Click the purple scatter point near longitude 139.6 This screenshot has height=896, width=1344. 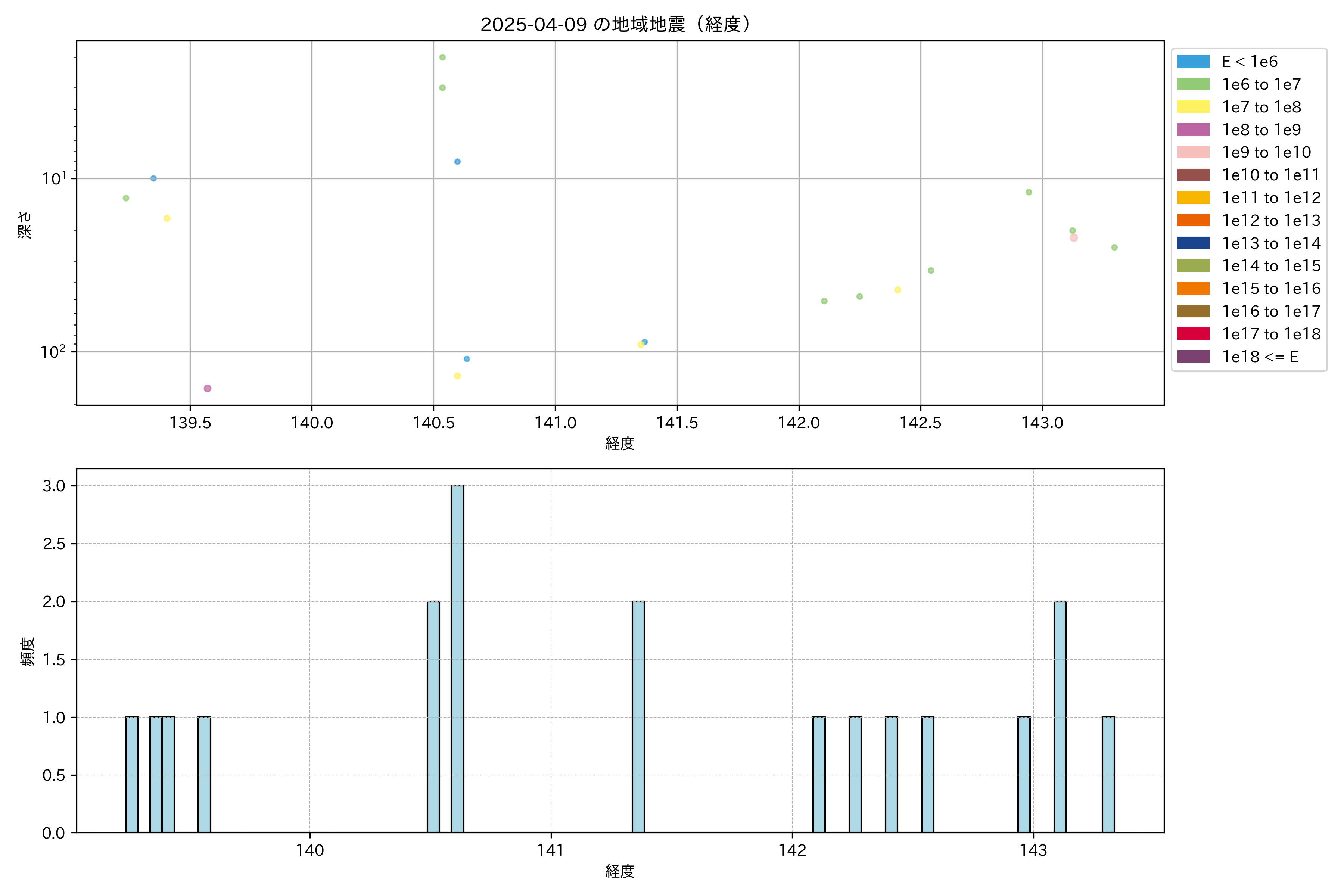click(208, 389)
